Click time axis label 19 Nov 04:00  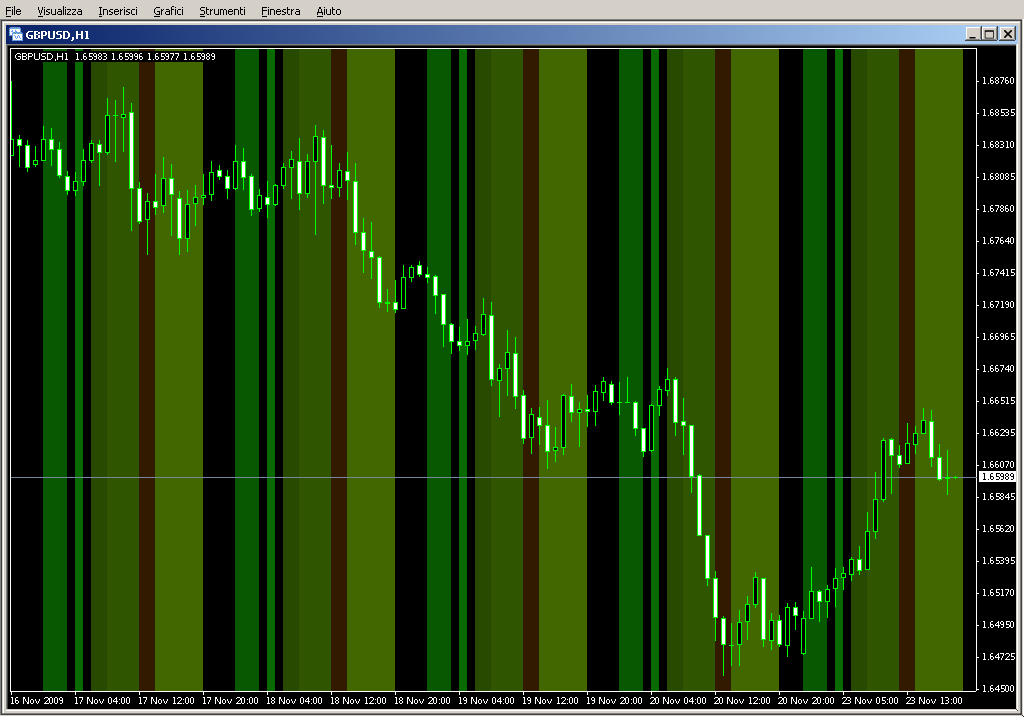[487, 701]
